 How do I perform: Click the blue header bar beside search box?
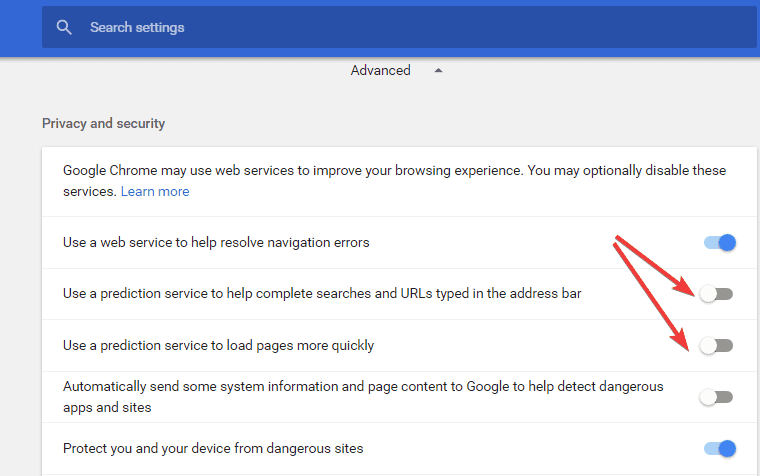pos(21,28)
